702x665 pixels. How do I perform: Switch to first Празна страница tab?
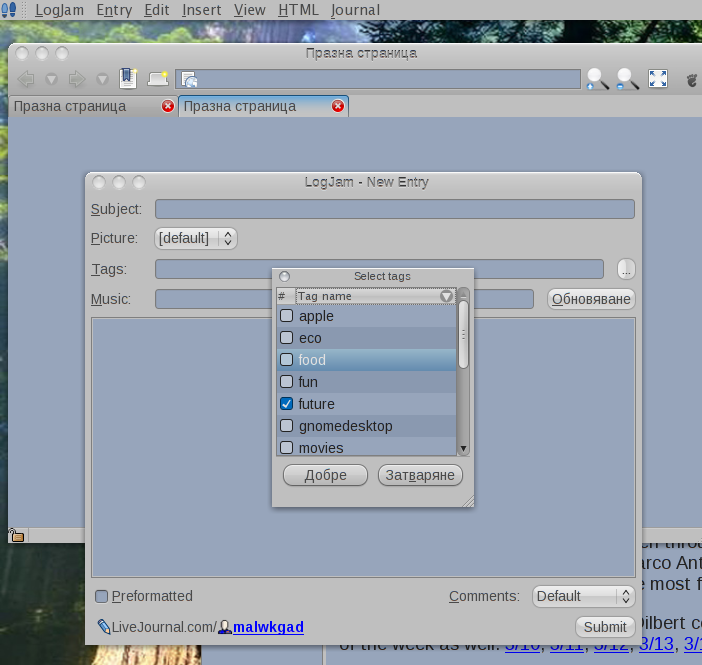click(x=70, y=107)
